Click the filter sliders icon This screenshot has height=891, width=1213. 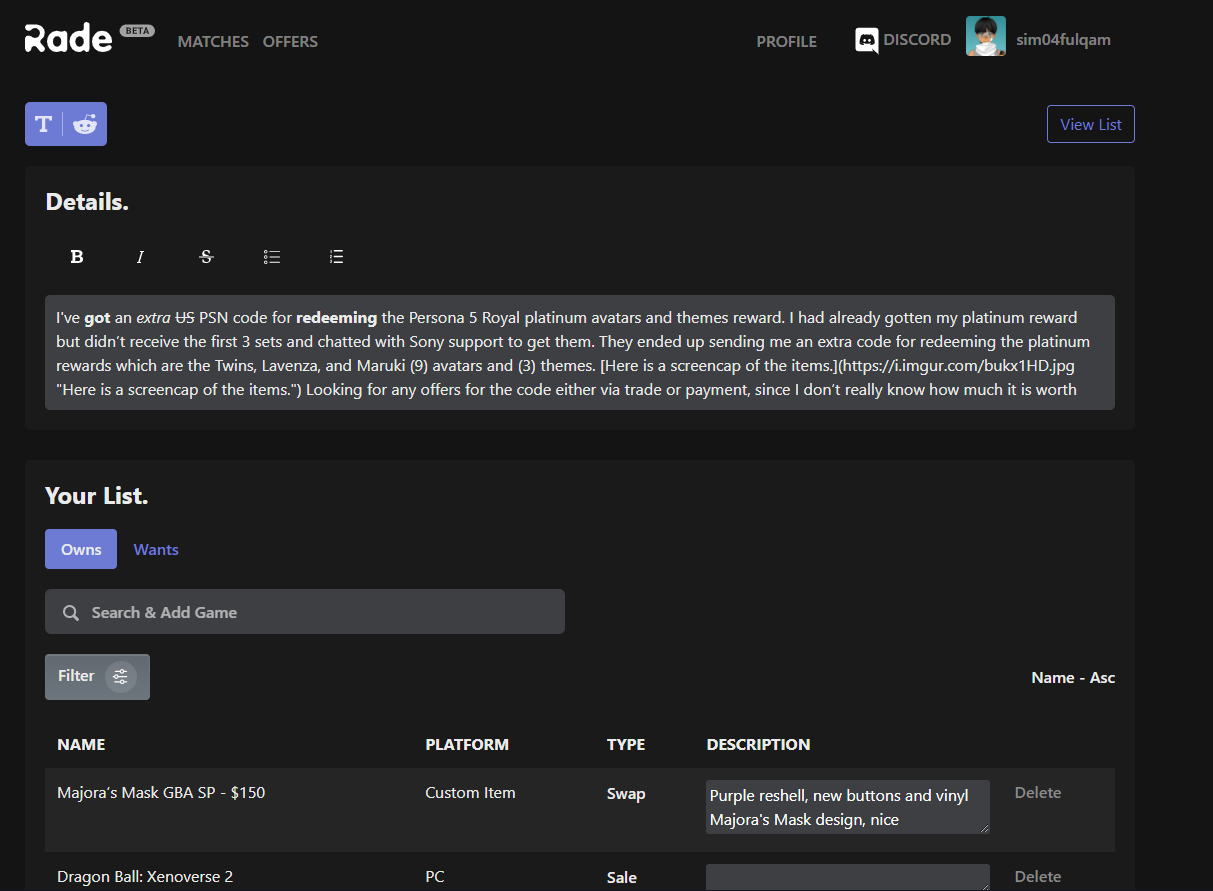(120, 677)
